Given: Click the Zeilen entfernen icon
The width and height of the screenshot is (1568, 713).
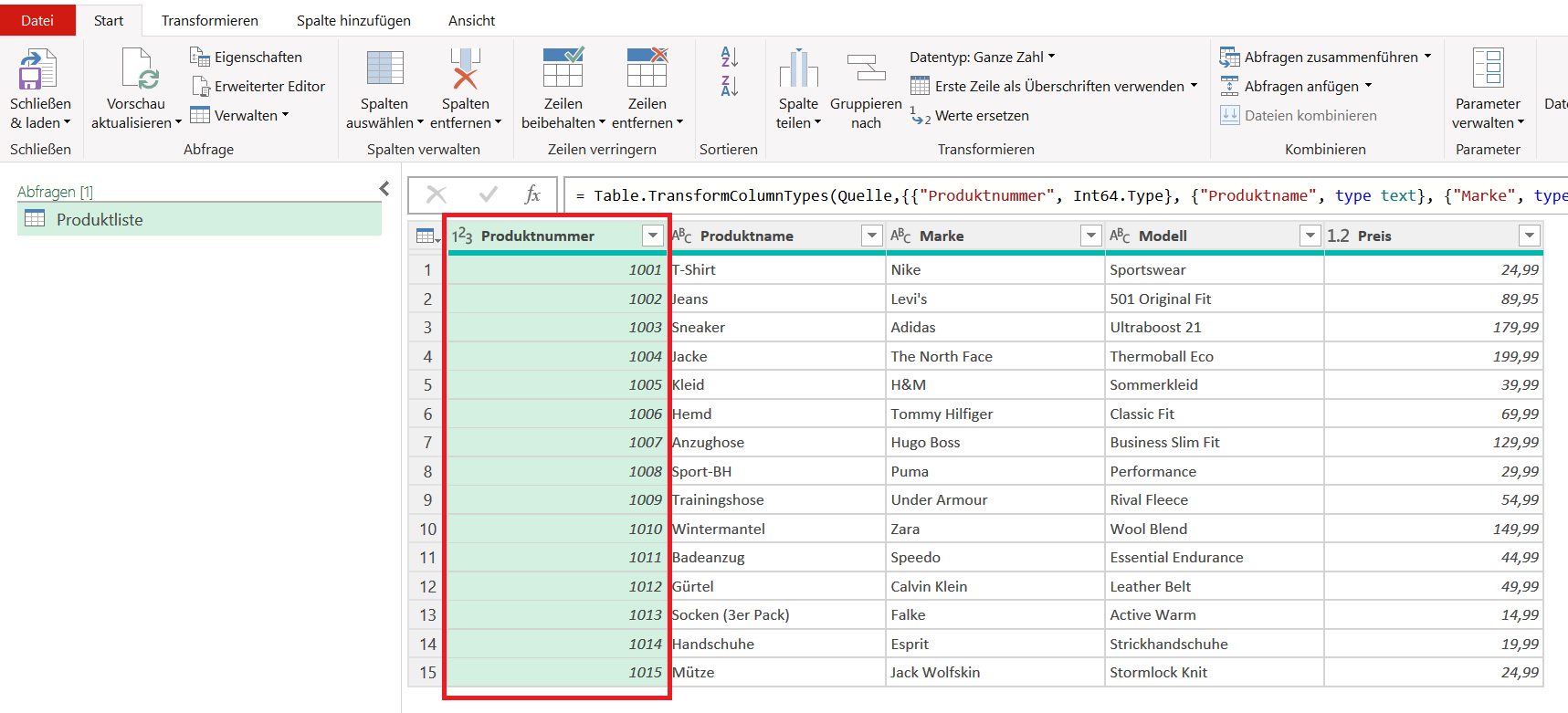Looking at the screenshot, I should pos(647,68).
